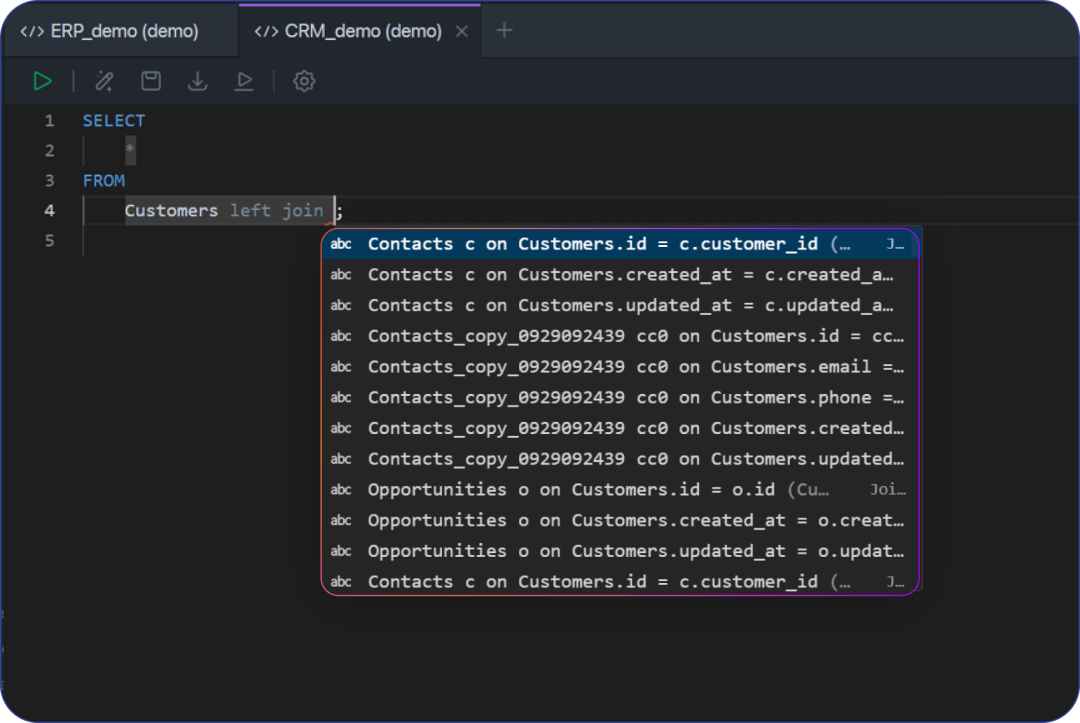Add a new query tab with plus icon
The image size is (1080, 723).
[504, 30]
